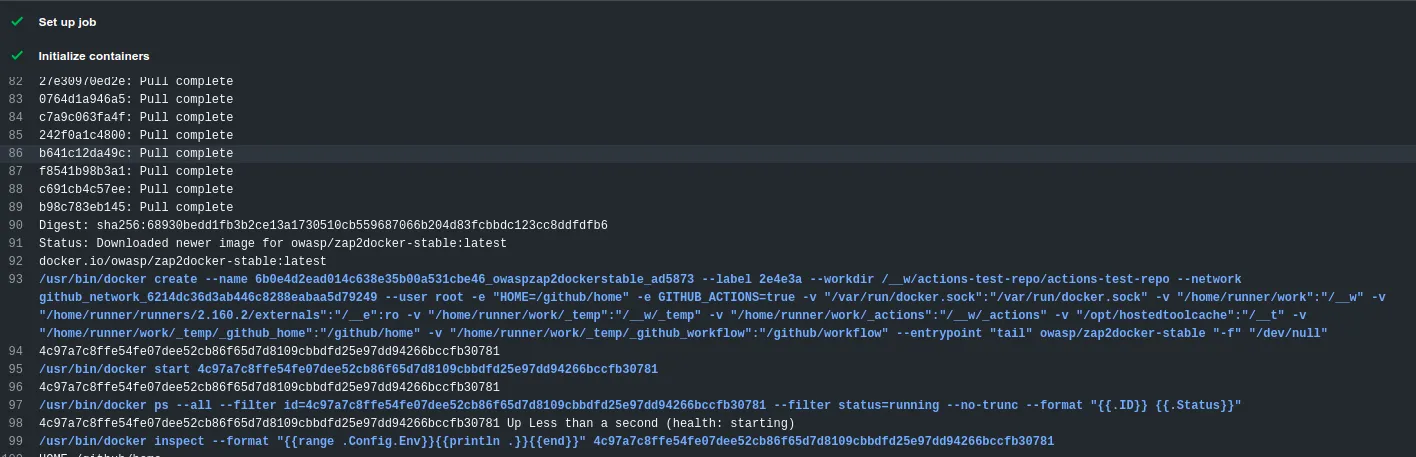Select line number 91 in the log

point(15,243)
